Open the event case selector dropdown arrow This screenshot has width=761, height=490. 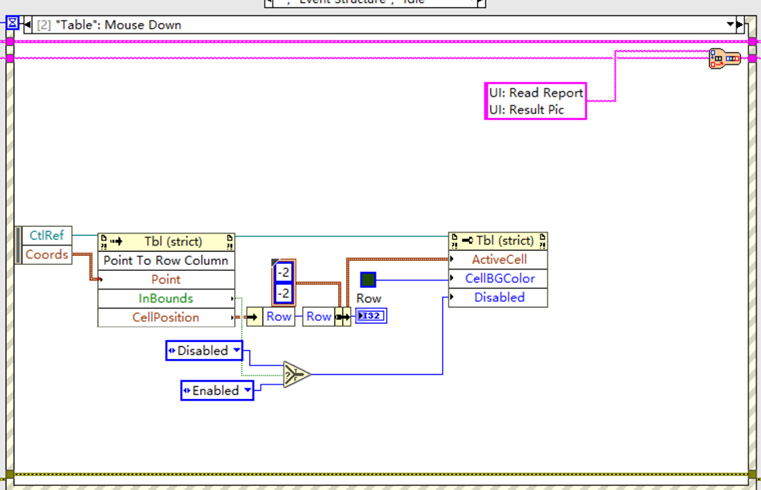pyautogui.click(x=731, y=24)
